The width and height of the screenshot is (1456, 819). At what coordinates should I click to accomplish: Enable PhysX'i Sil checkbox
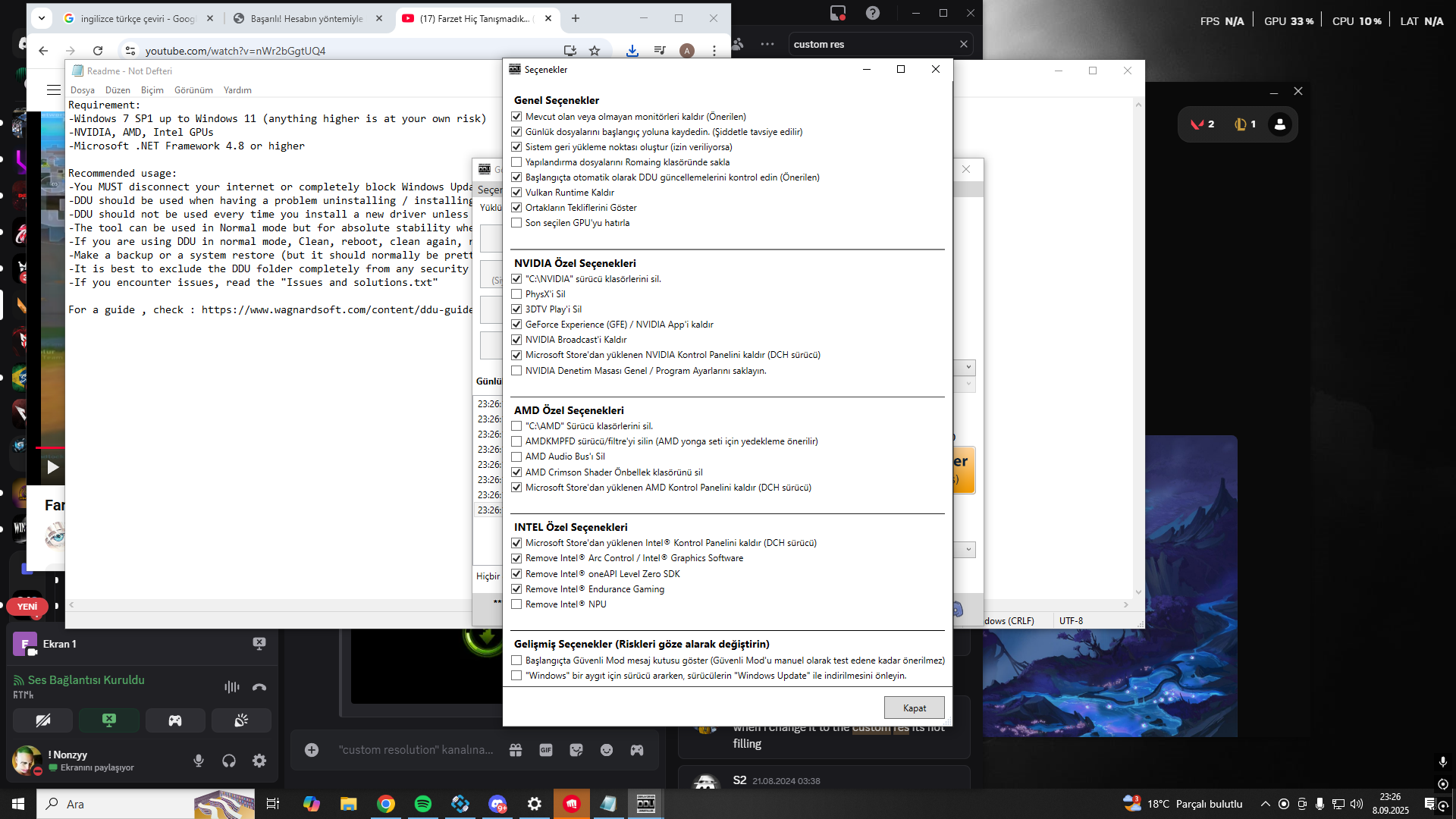(516, 294)
